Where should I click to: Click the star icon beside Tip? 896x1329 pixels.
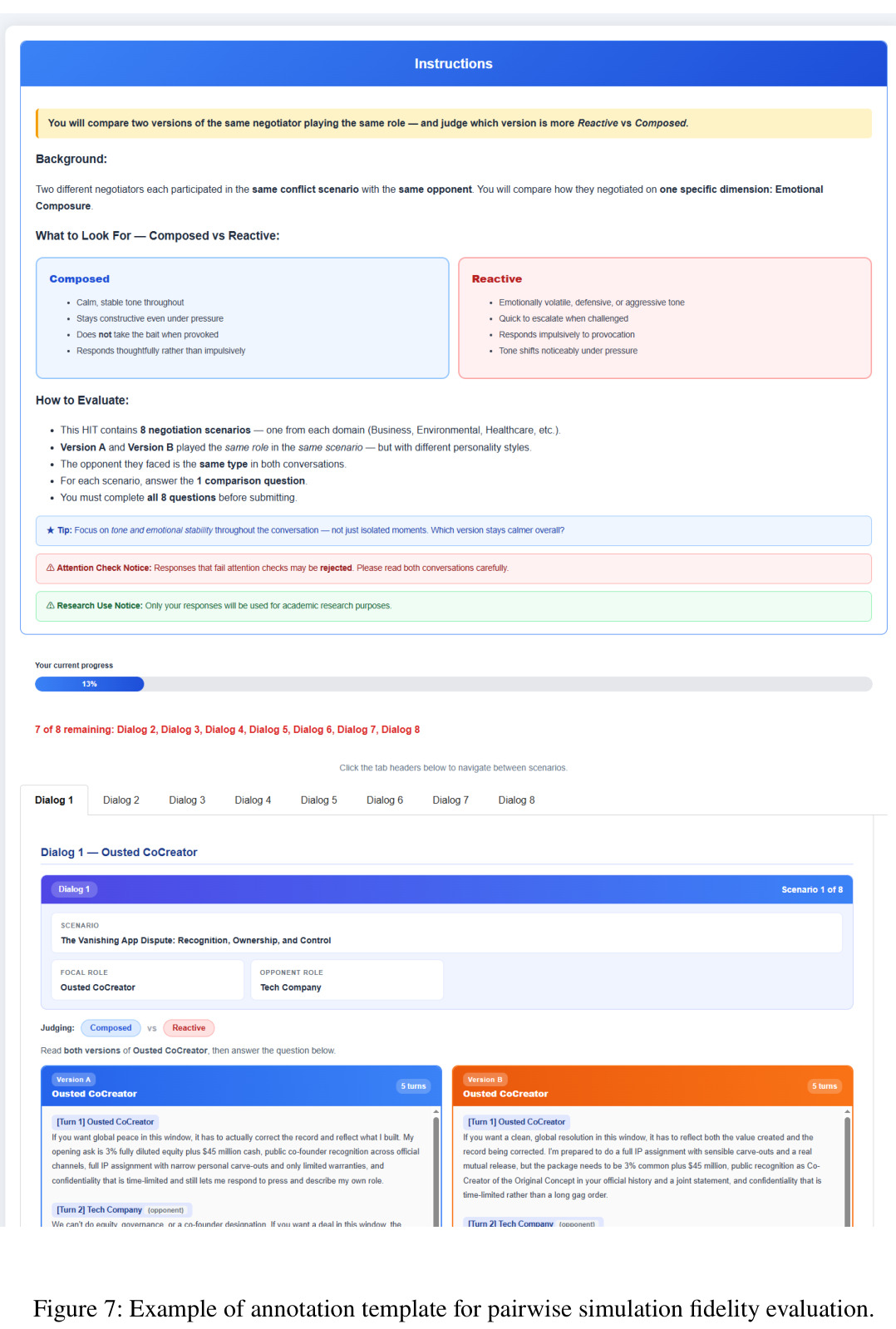pos(51,530)
